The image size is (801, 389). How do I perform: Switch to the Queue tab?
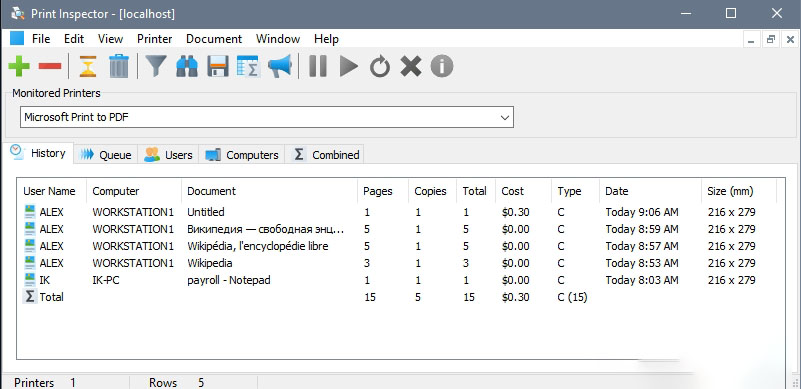pos(106,155)
